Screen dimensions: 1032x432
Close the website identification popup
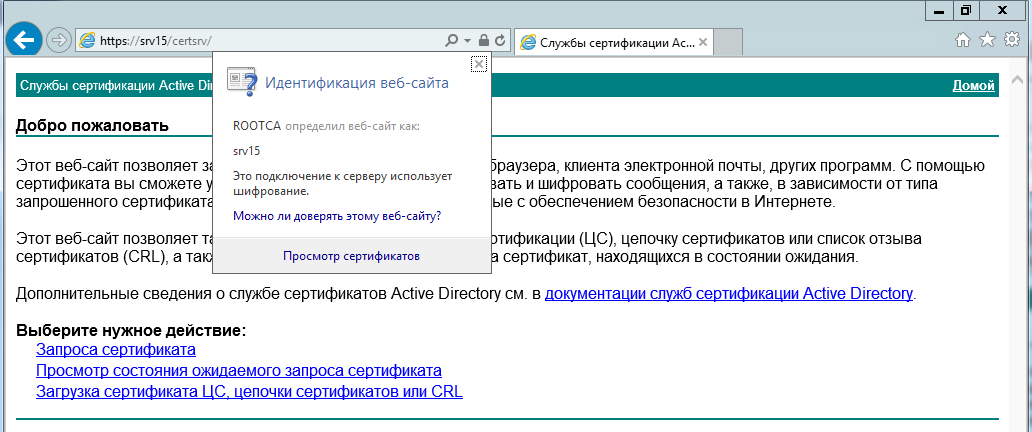click(479, 64)
